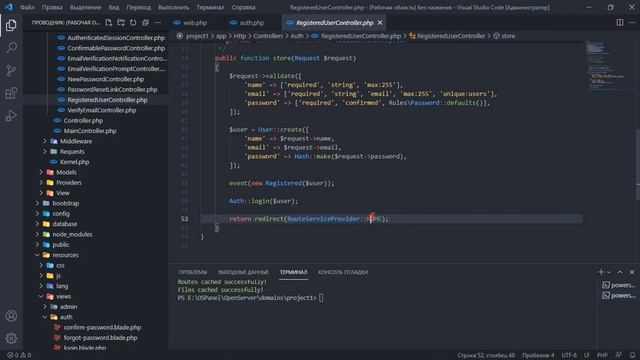
Task: Refresh the explorer tree
Action: pyautogui.click(x=133, y=23)
